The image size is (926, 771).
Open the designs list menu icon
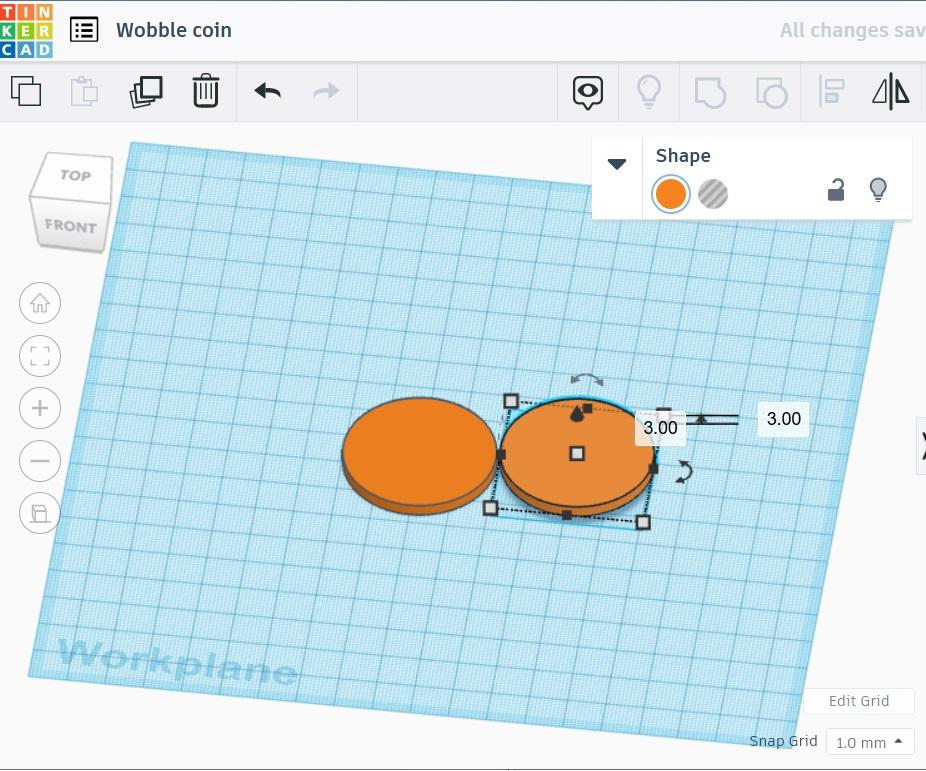[84, 30]
